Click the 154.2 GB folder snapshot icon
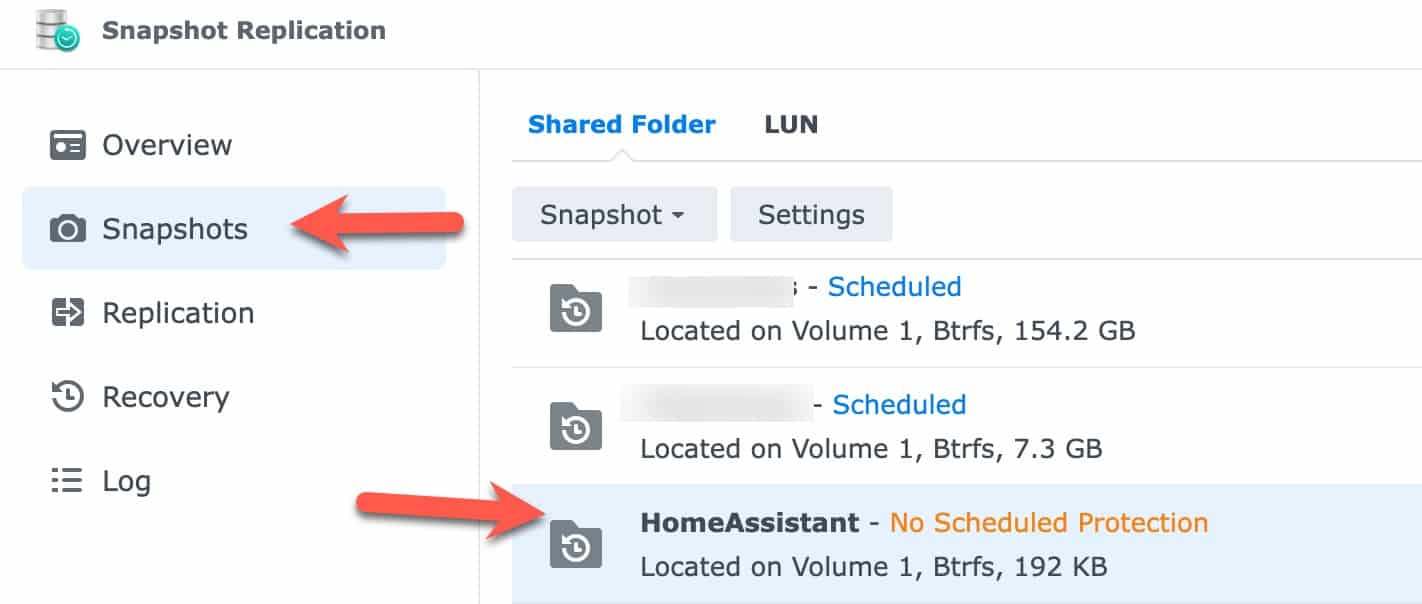The width and height of the screenshot is (1422, 604). pos(576,308)
